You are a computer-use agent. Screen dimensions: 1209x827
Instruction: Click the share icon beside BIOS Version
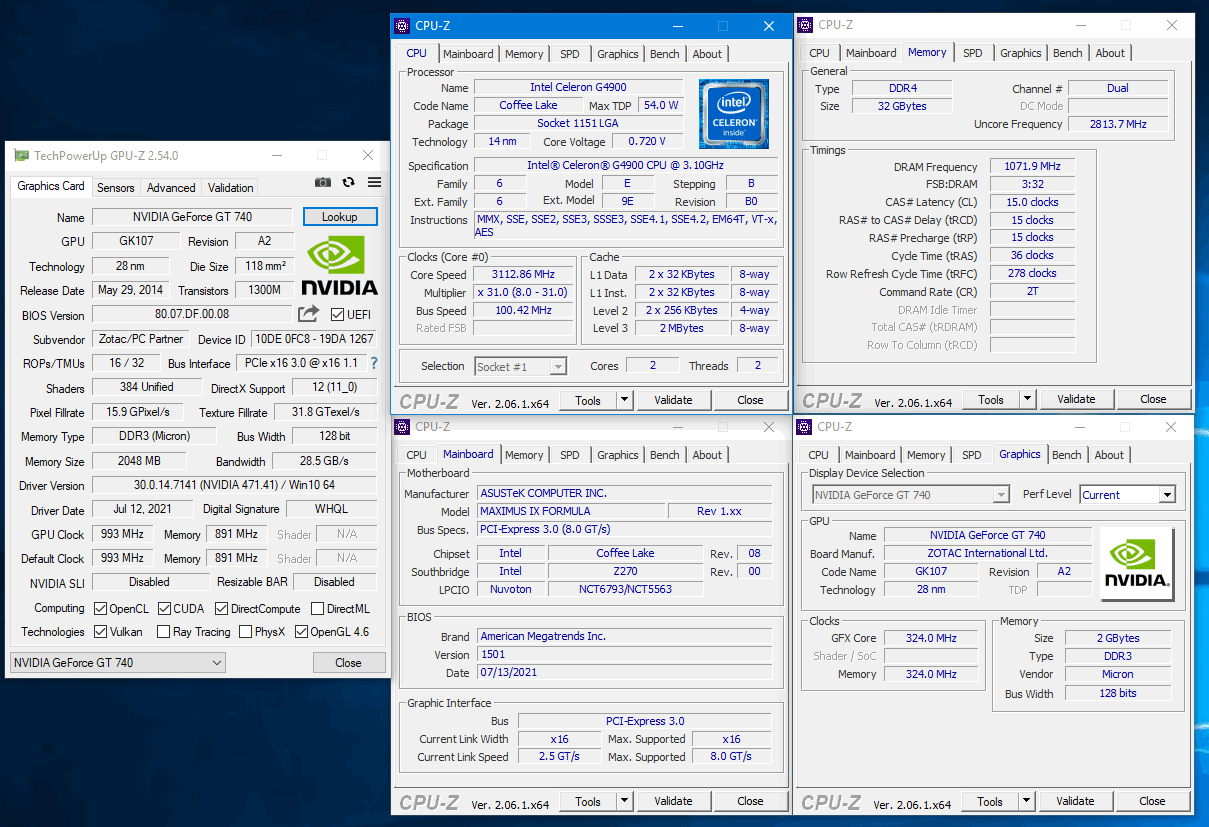click(x=309, y=314)
